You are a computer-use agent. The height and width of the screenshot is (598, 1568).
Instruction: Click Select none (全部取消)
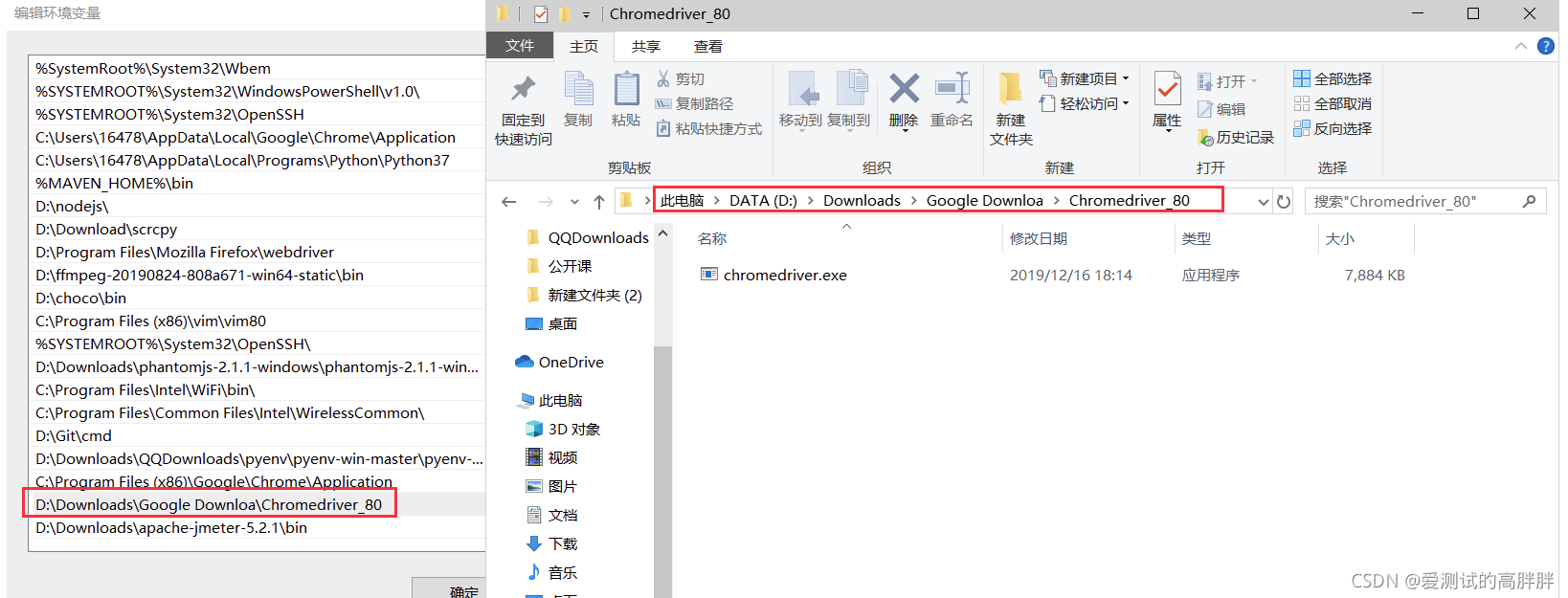[1333, 103]
